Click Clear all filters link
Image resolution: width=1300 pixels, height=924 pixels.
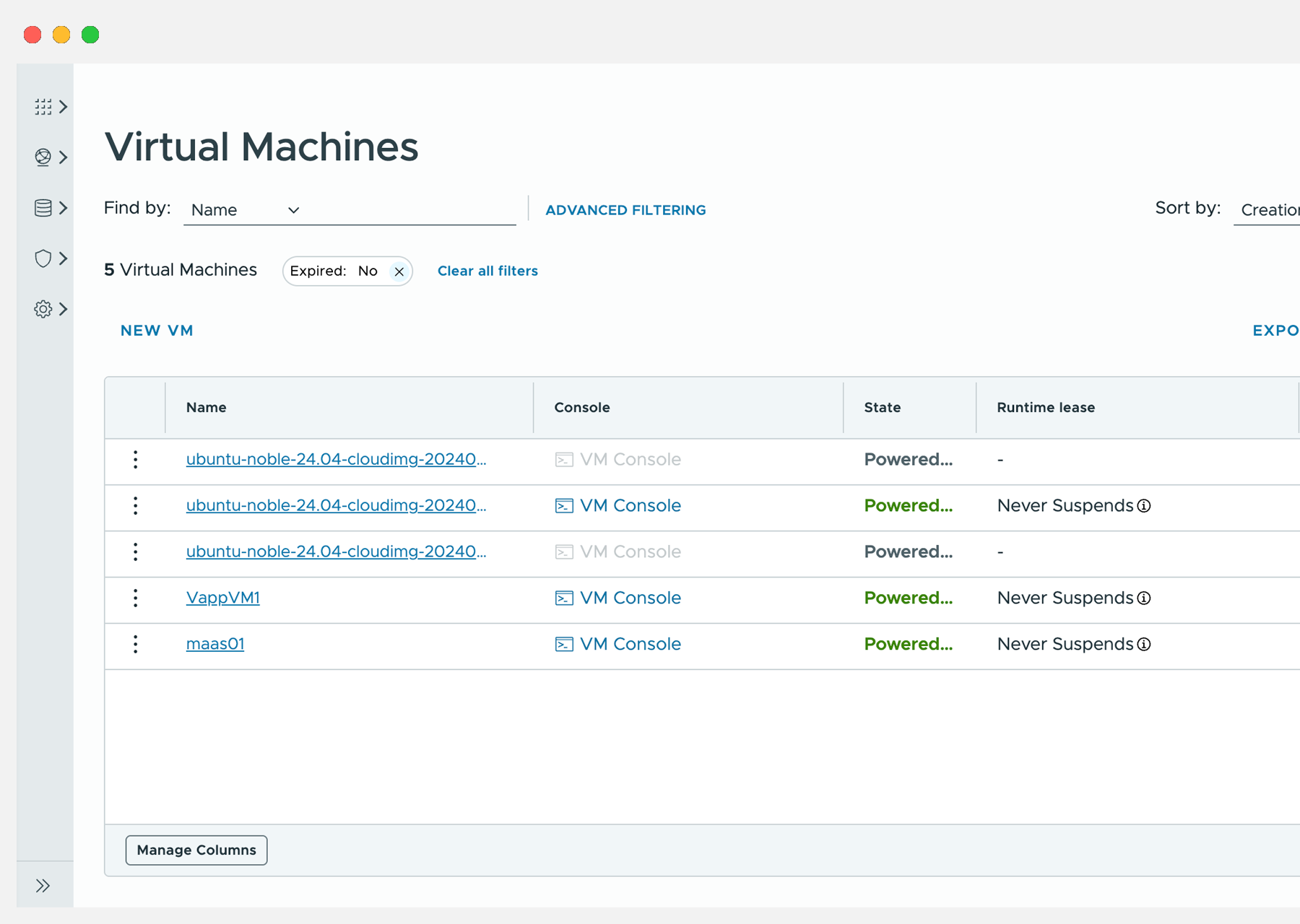coord(487,271)
